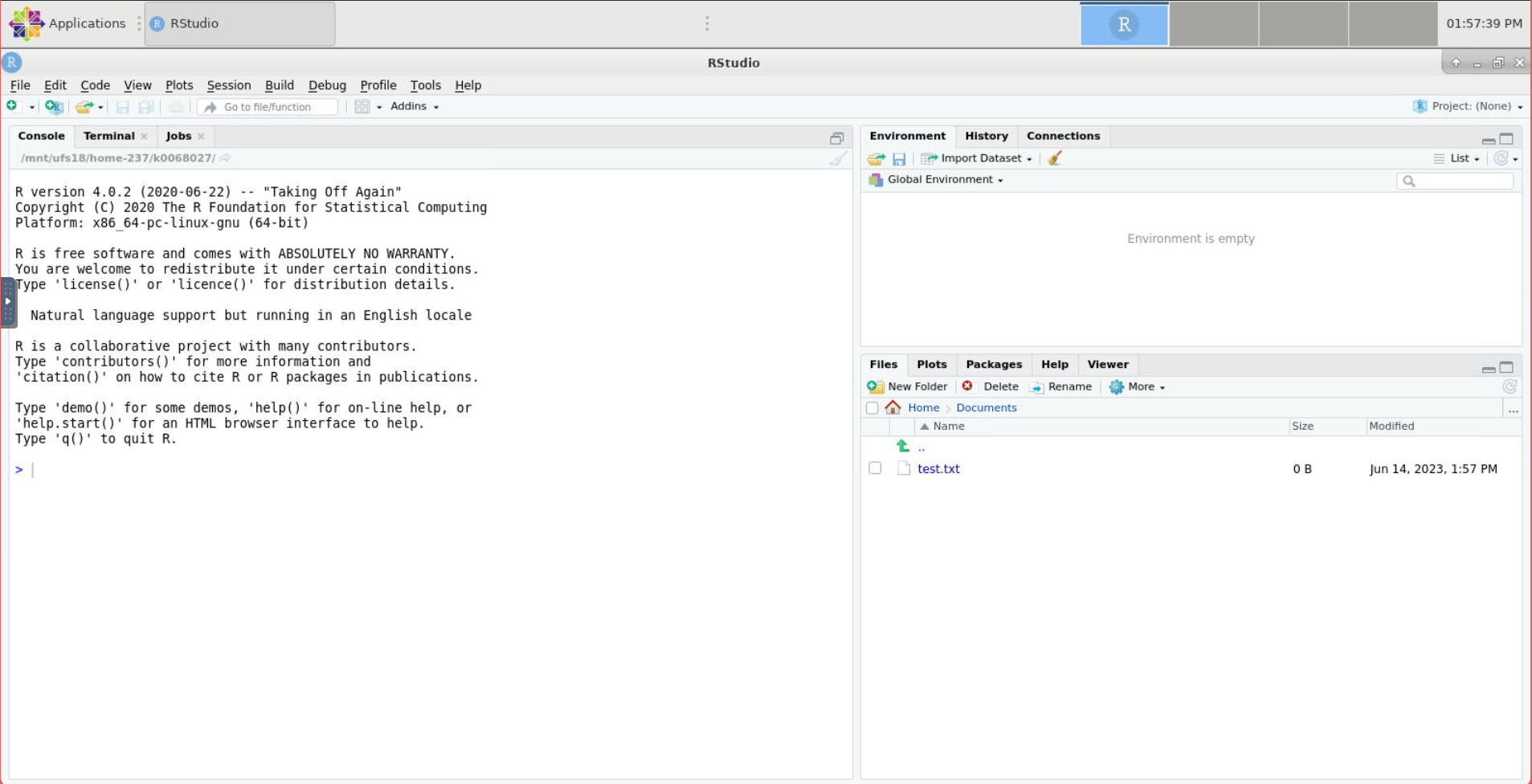This screenshot has width=1532, height=784.
Task: Switch to the Terminal tab
Action: click(x=109, y=136)
